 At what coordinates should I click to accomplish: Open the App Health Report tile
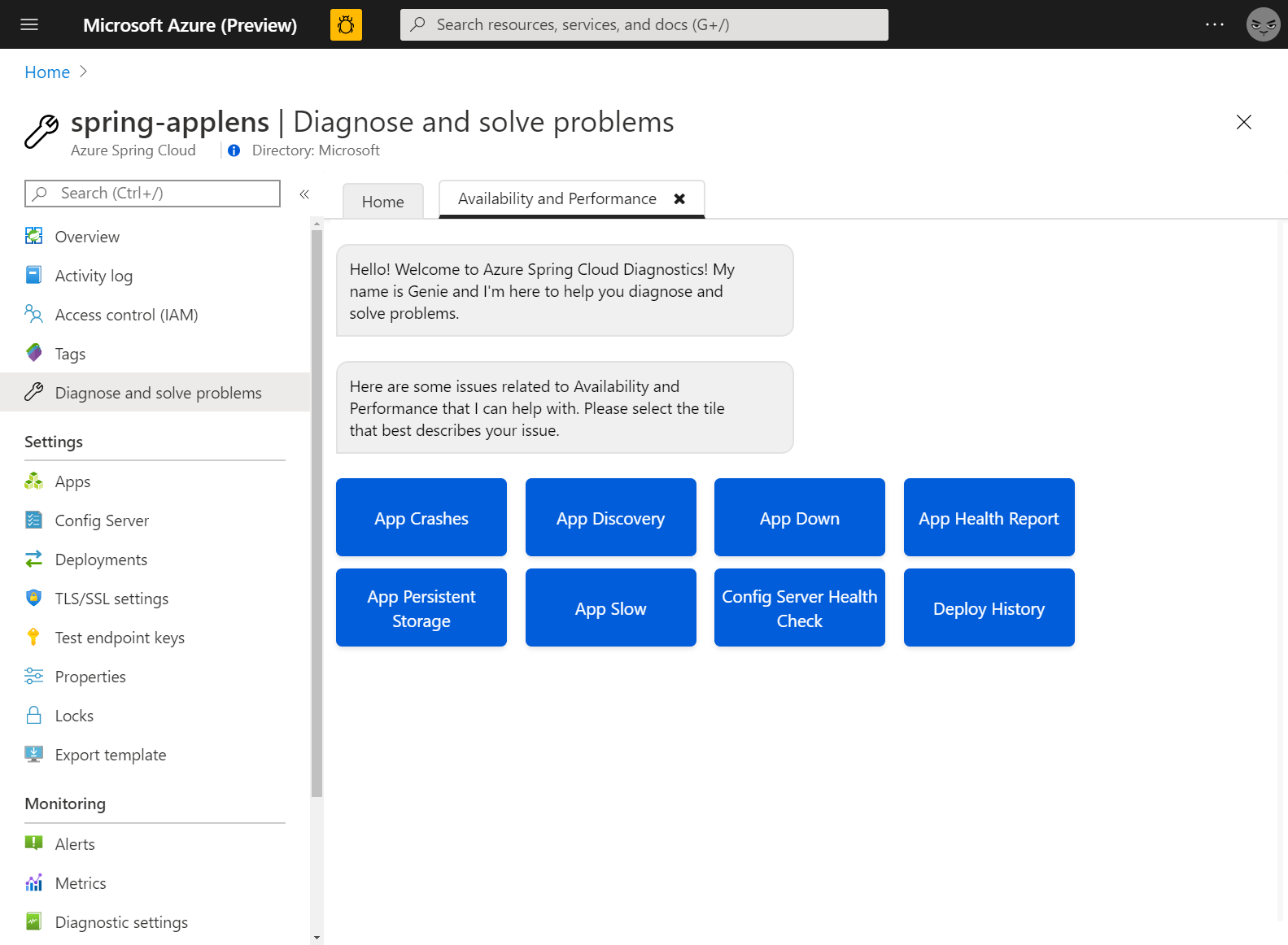coord(989,517)
